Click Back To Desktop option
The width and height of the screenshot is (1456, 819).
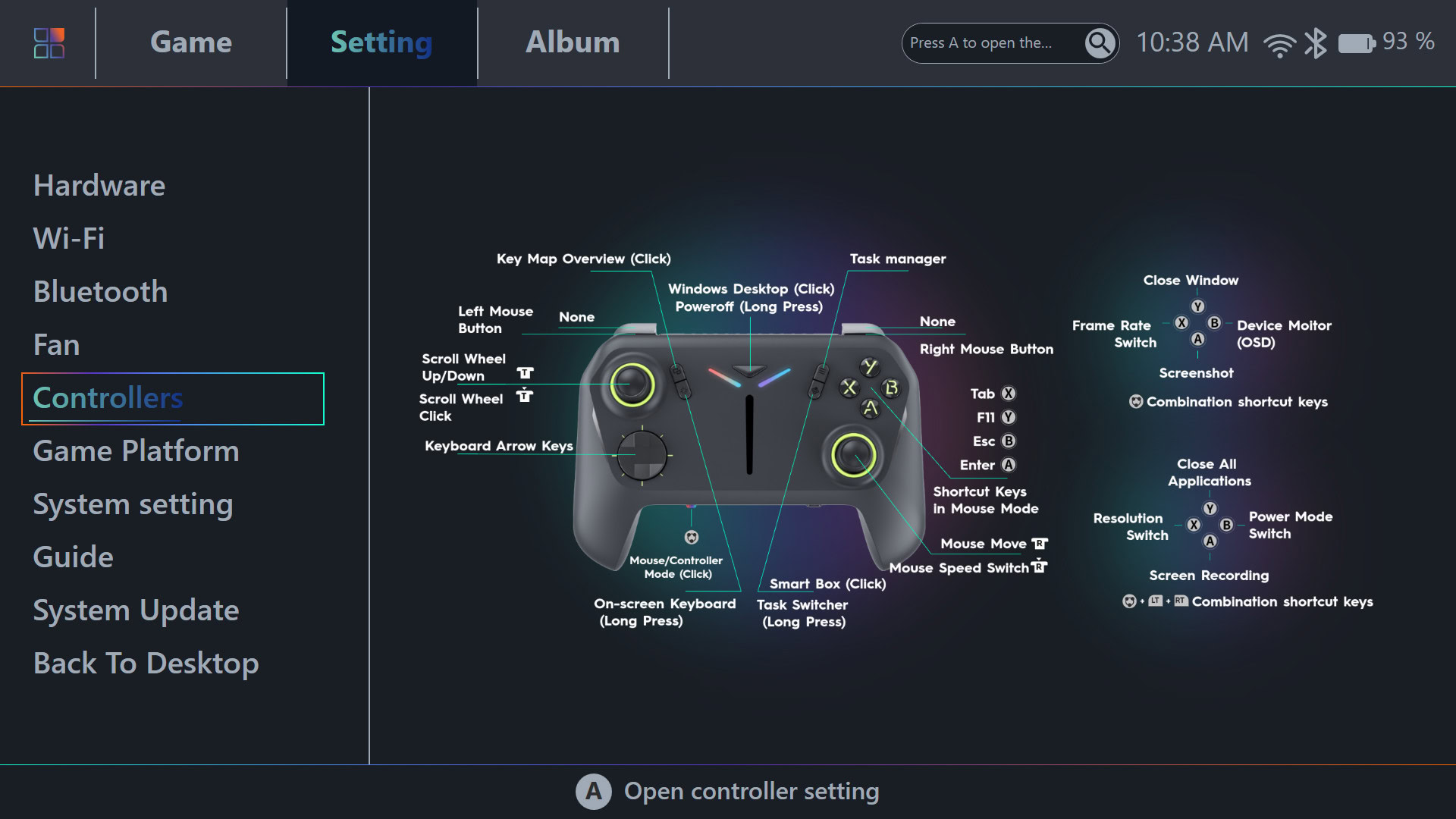(x=145, y=662)
